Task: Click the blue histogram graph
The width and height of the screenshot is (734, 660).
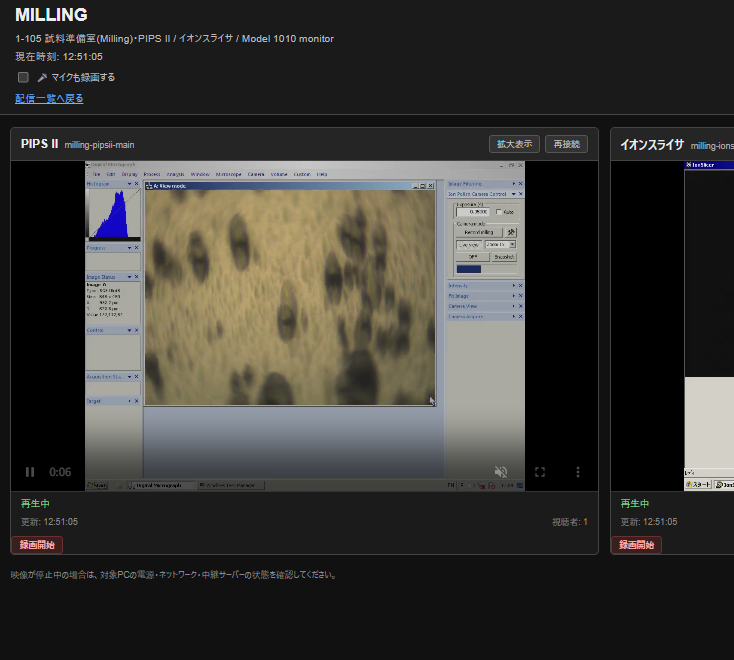Action: (114, 214)
